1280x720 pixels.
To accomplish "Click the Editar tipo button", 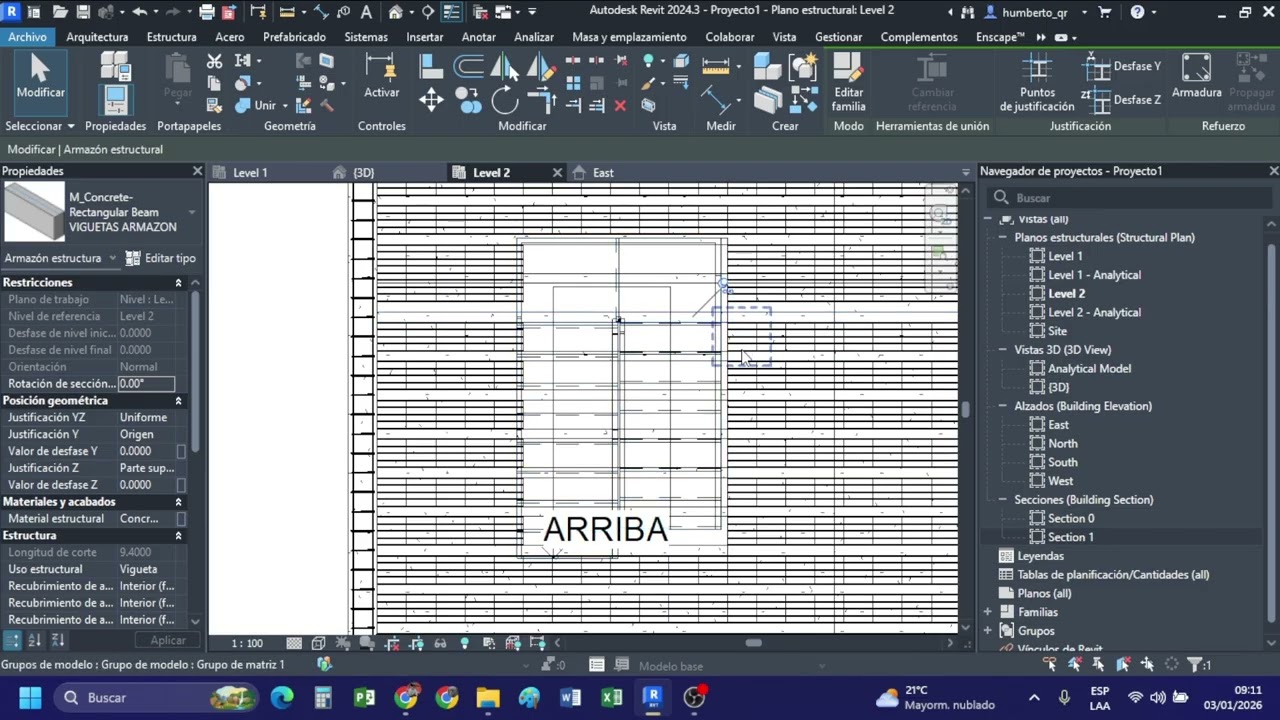I will point(161,258).
